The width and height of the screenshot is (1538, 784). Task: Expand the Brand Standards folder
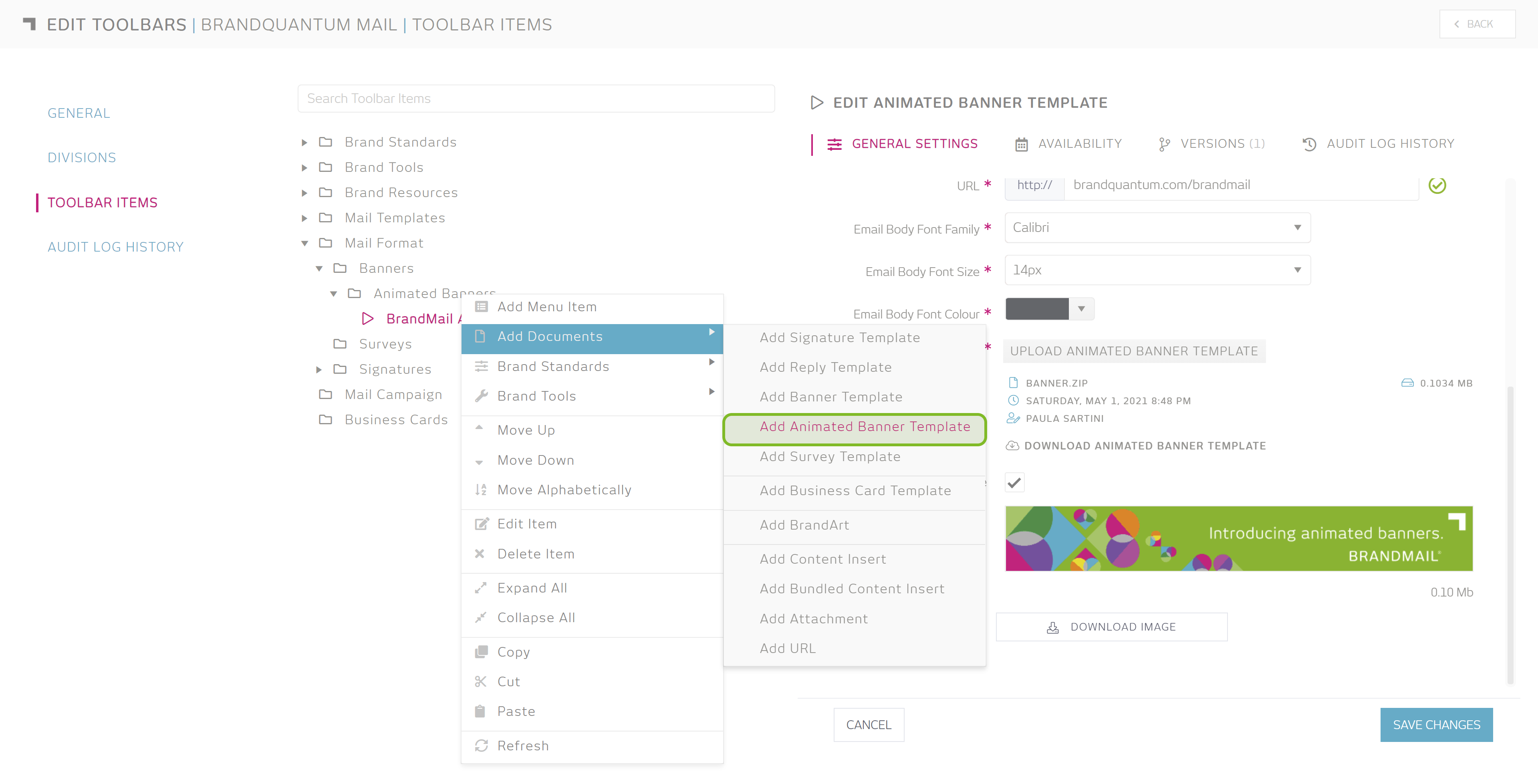[x=304, y=142]
